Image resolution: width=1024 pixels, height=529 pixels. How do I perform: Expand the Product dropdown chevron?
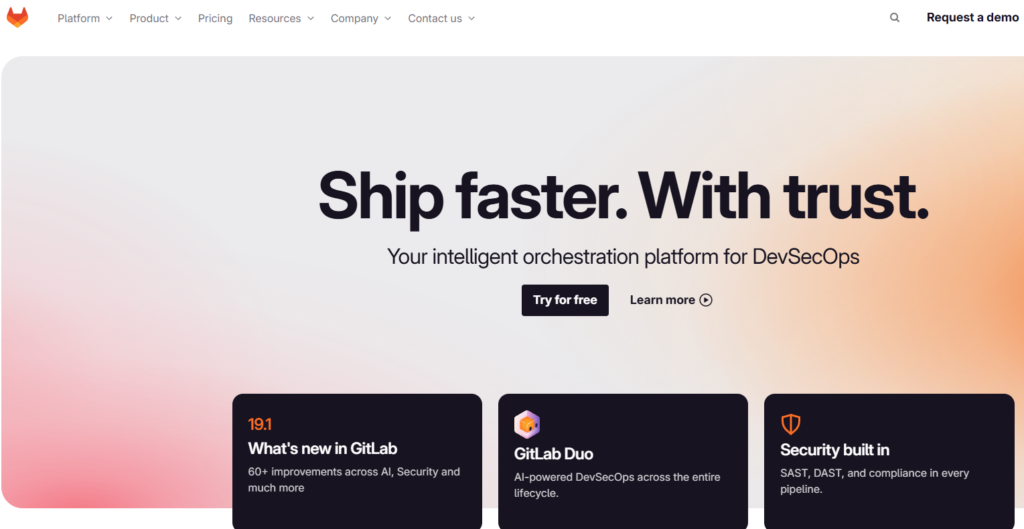(178, 18)
